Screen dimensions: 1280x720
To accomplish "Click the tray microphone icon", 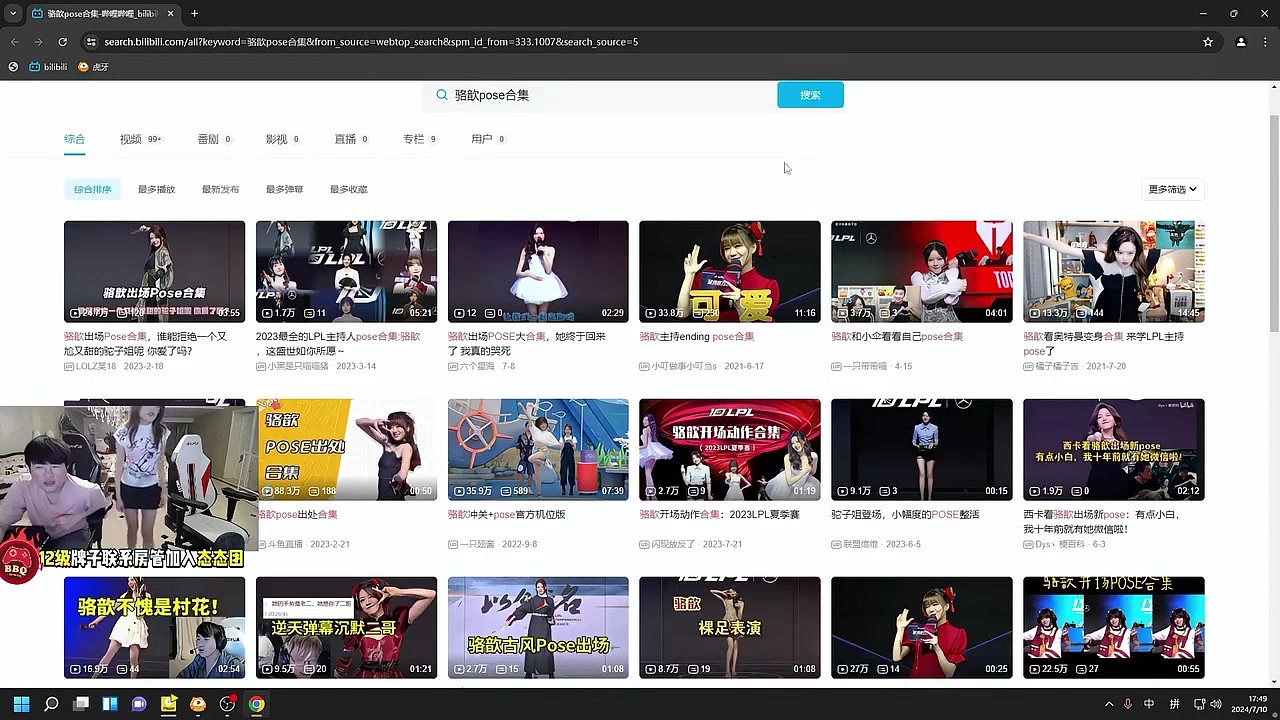I will pyautogui.click(x=1129, y=704).
